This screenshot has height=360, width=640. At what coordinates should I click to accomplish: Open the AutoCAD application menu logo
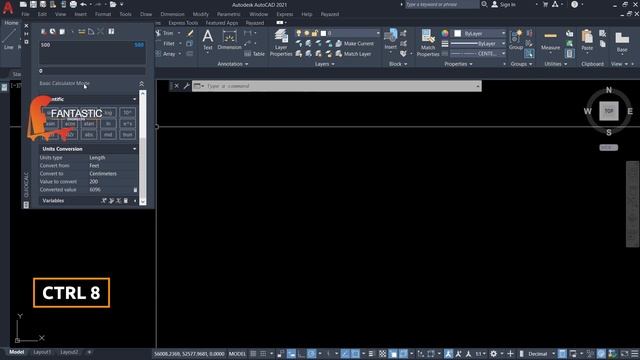point(8,8)
